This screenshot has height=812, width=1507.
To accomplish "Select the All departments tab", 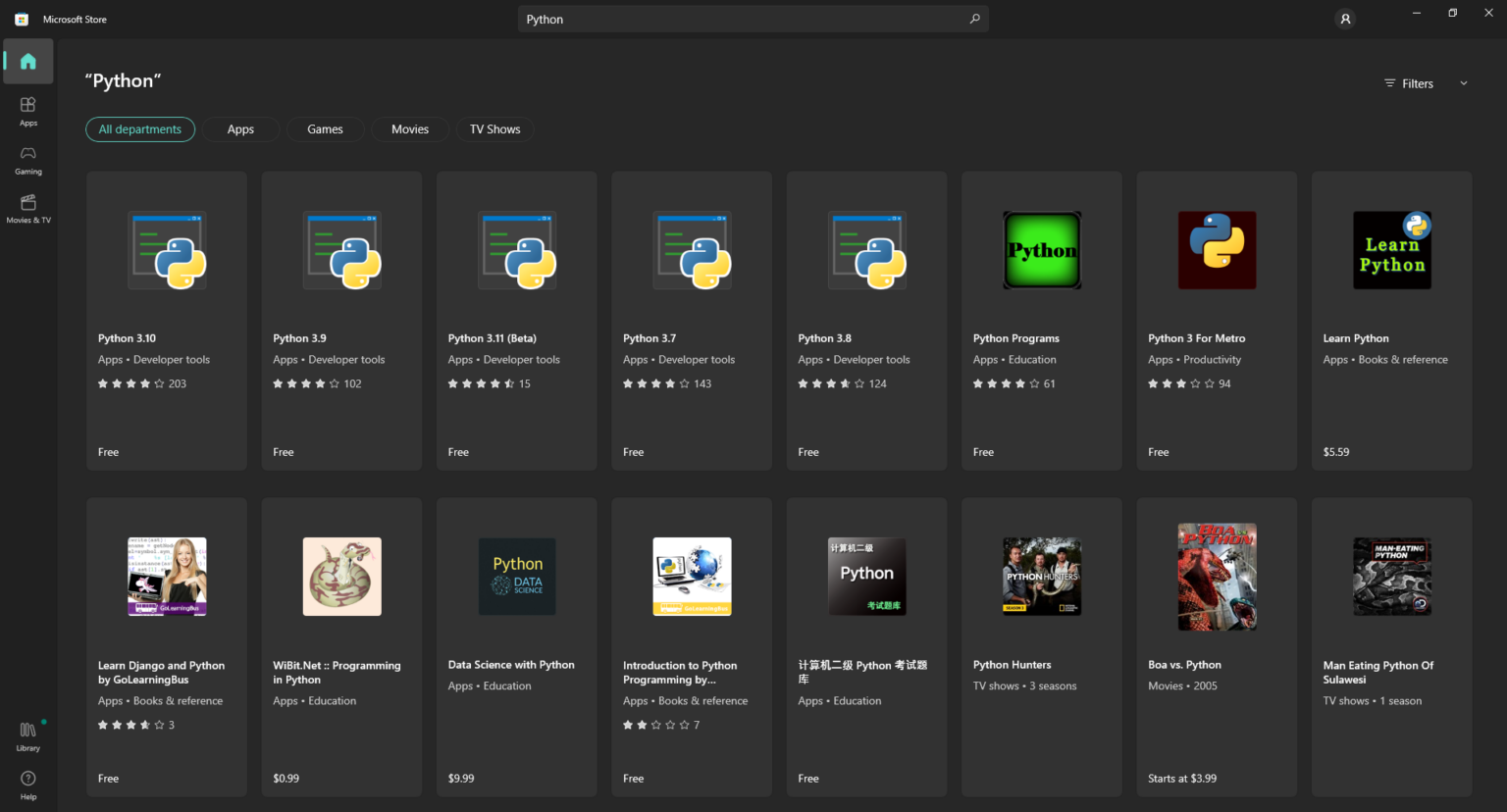I will coord(140,128).
